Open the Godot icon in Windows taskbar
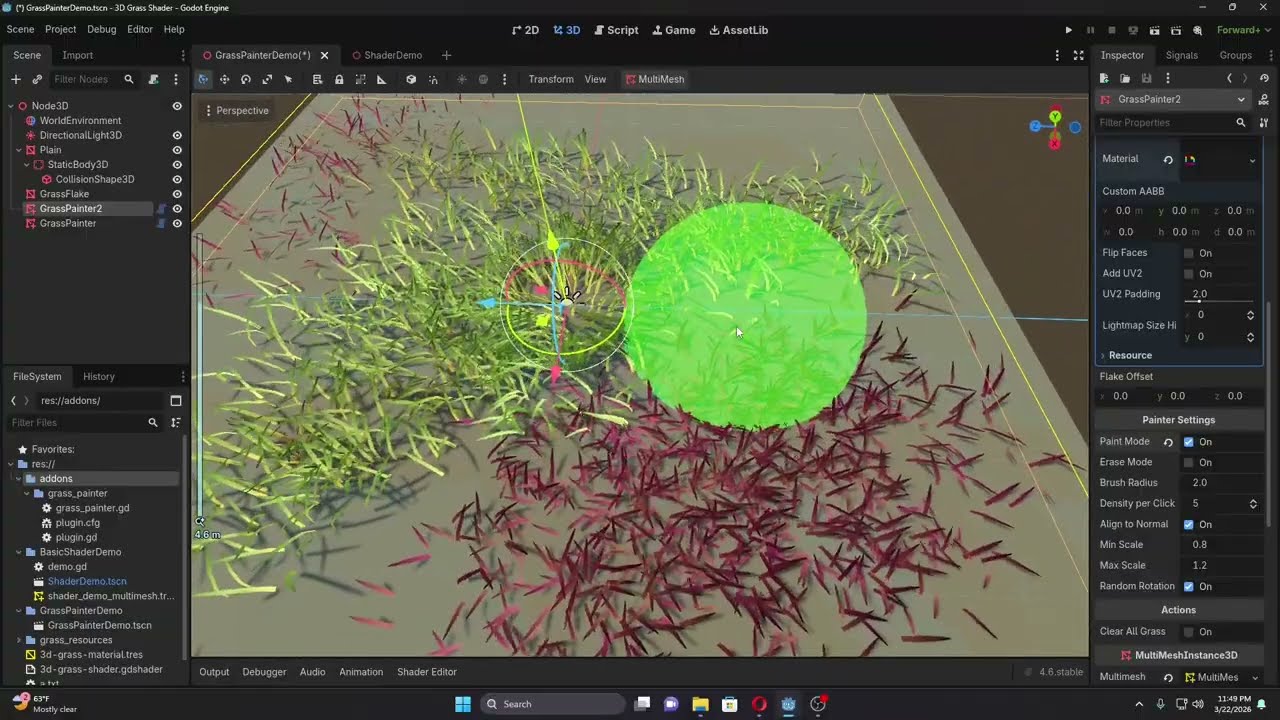1280x720 pixels. [x=789, y=704]
